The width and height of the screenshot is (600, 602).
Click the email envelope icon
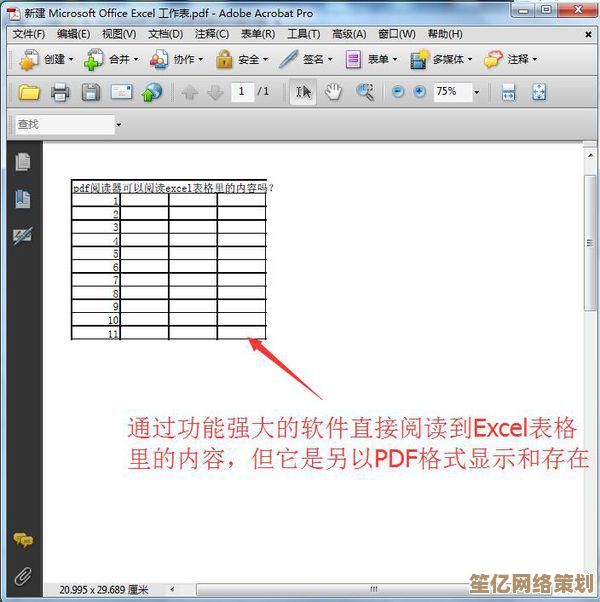click(x=121, y=92)
